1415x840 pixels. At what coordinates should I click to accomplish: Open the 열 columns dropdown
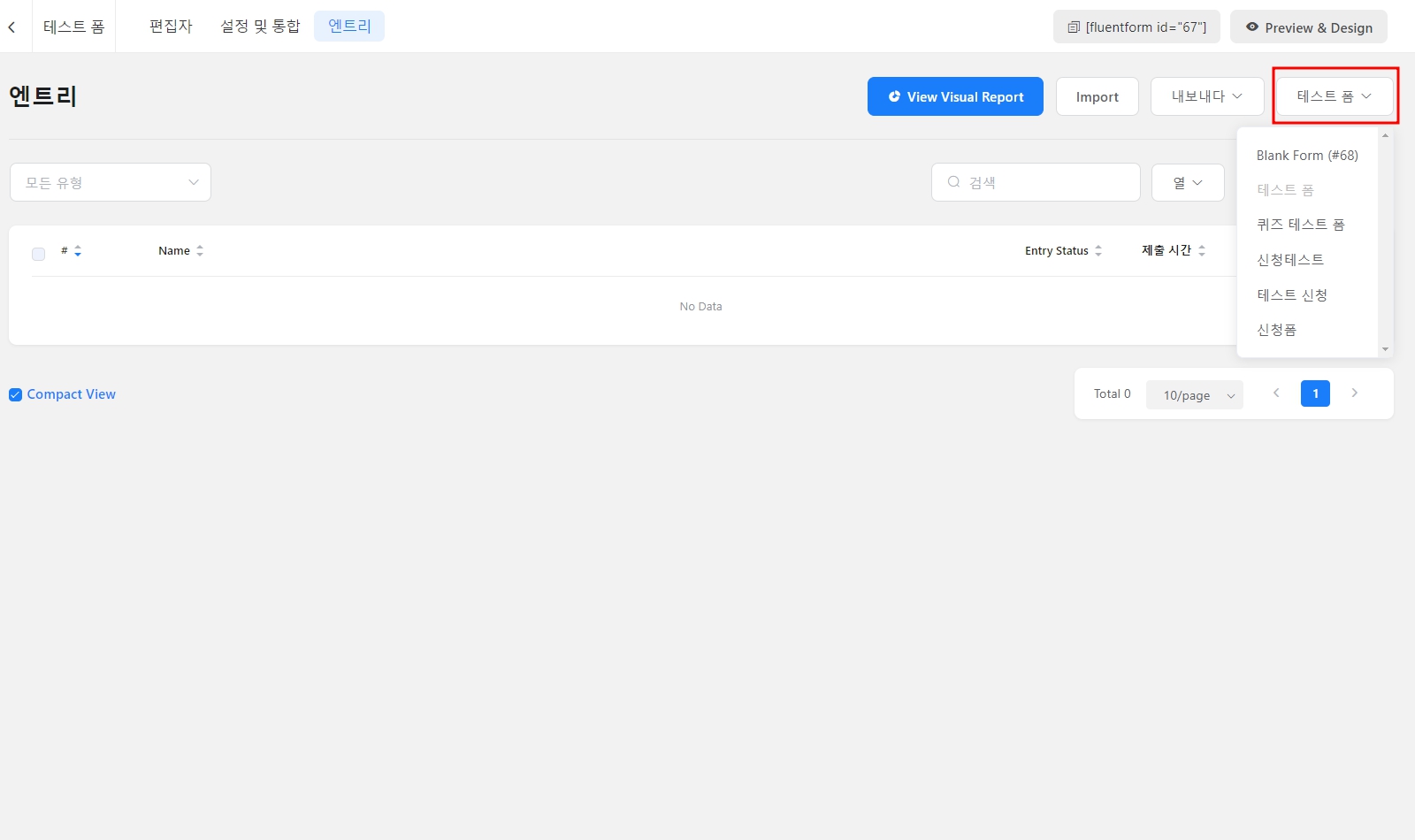pos(1188,182)
